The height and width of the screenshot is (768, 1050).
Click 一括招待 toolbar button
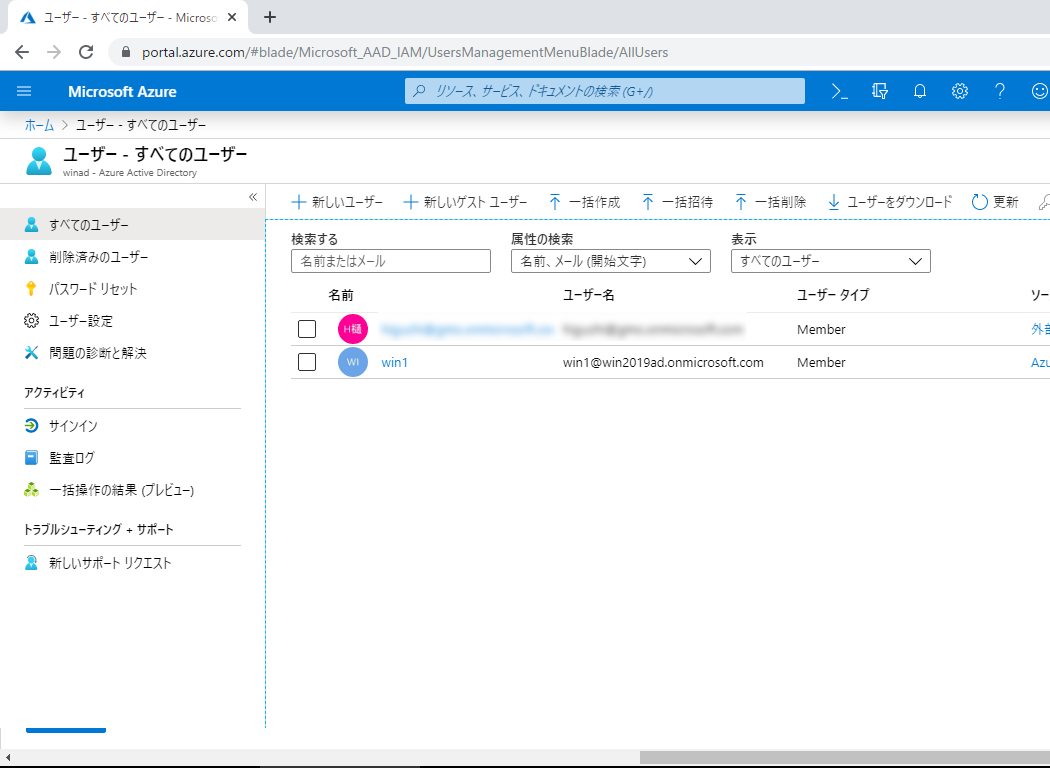(x=677, y=202)
